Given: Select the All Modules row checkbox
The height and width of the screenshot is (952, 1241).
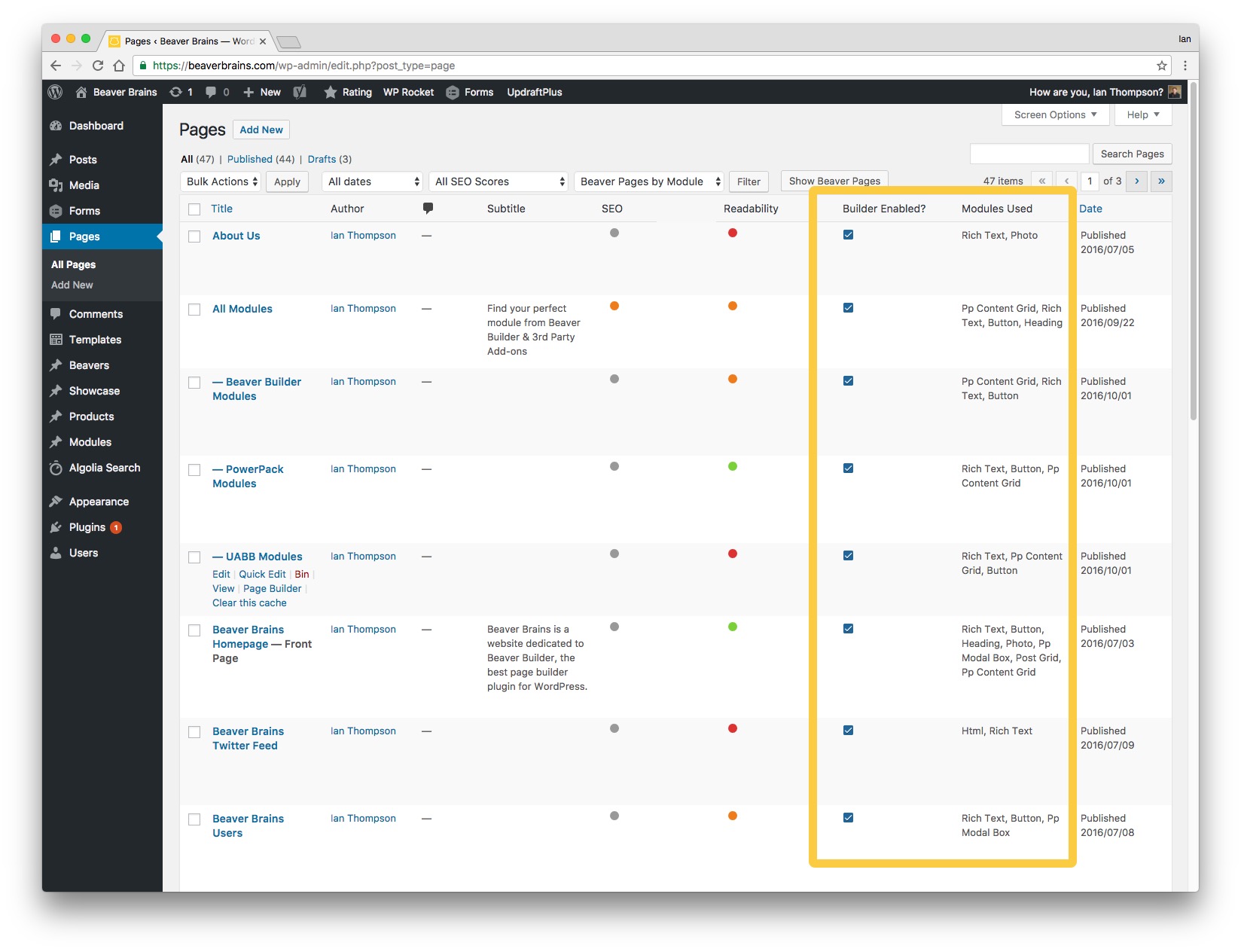Looking at the screenshot, I should [194, 310].
